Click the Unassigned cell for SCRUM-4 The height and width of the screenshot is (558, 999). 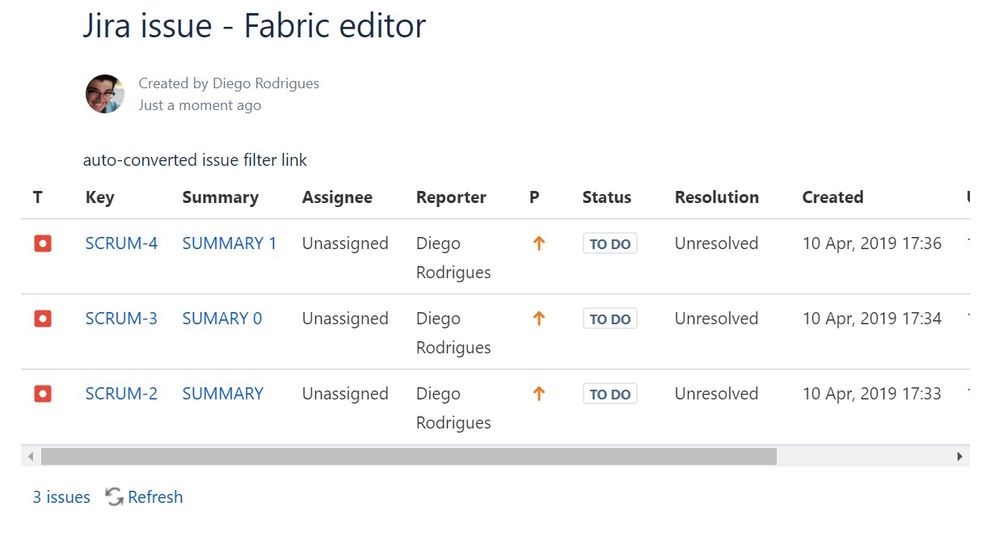point(345,243)
